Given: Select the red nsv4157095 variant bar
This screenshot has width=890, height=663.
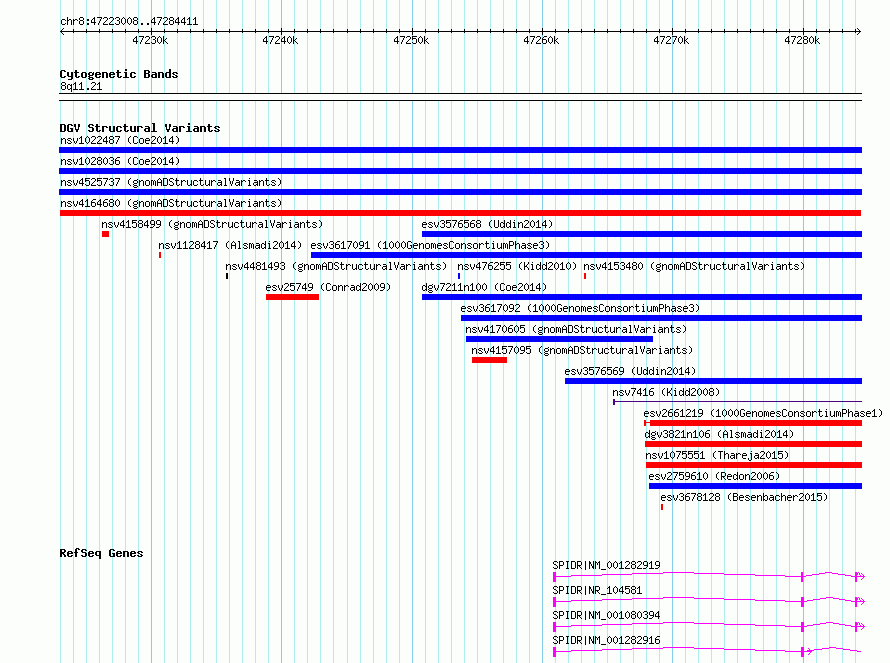Looking at the screenshot, I should point(489,360).
